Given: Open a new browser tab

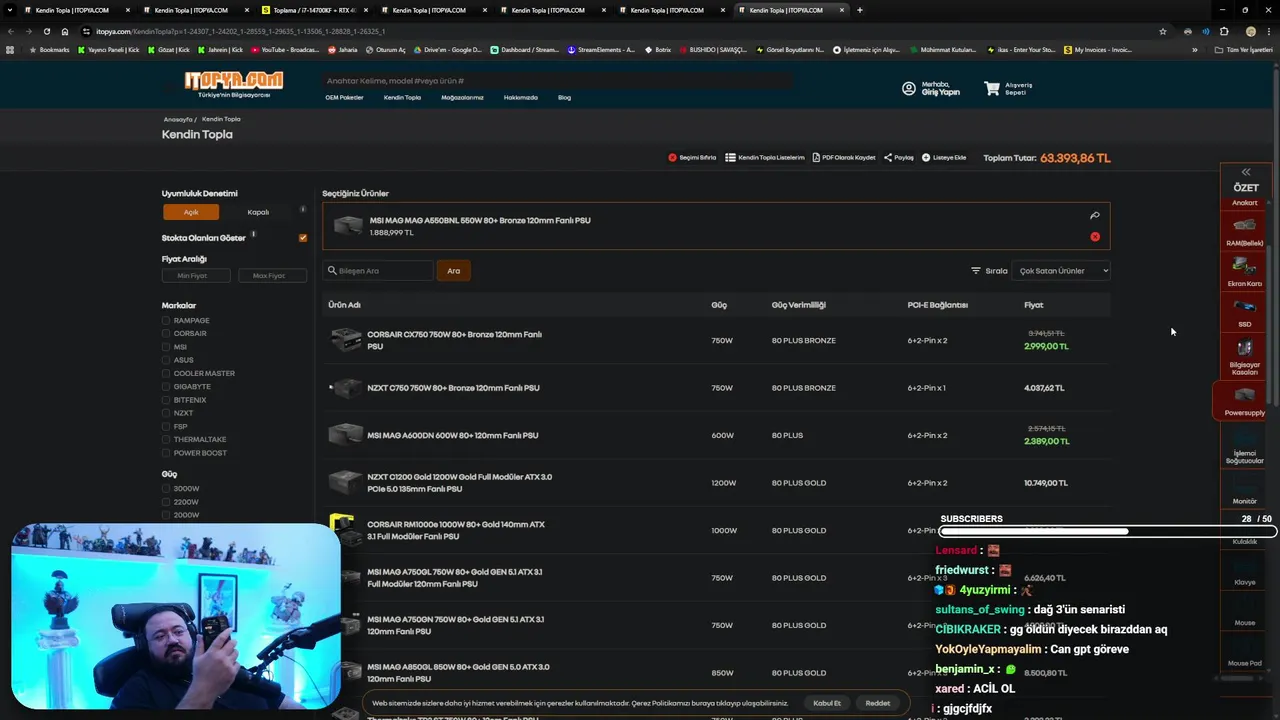Looking at the screenshot, I should click(x=860, y=10).
